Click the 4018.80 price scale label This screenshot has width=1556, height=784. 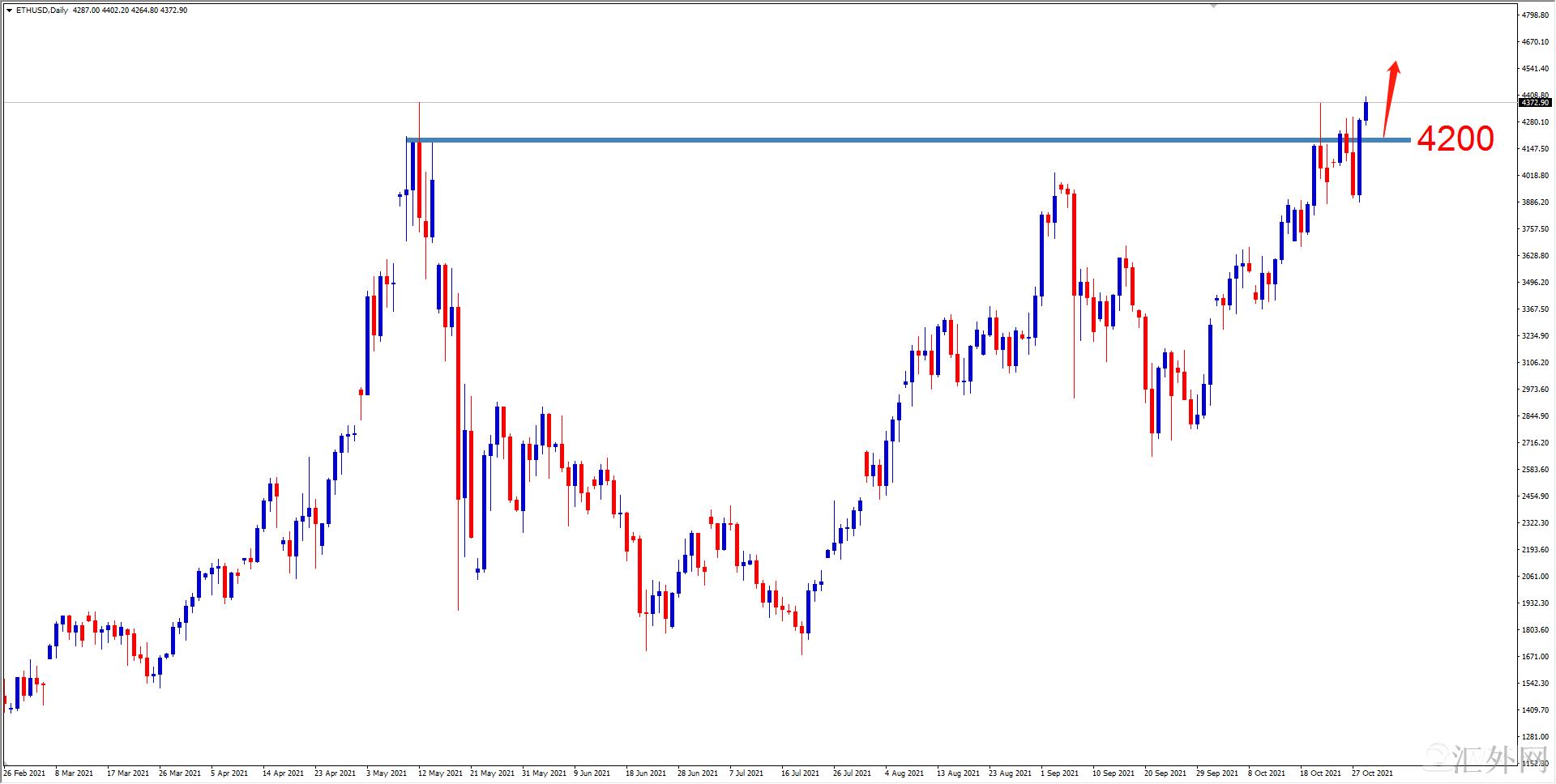click(1535, 176)
